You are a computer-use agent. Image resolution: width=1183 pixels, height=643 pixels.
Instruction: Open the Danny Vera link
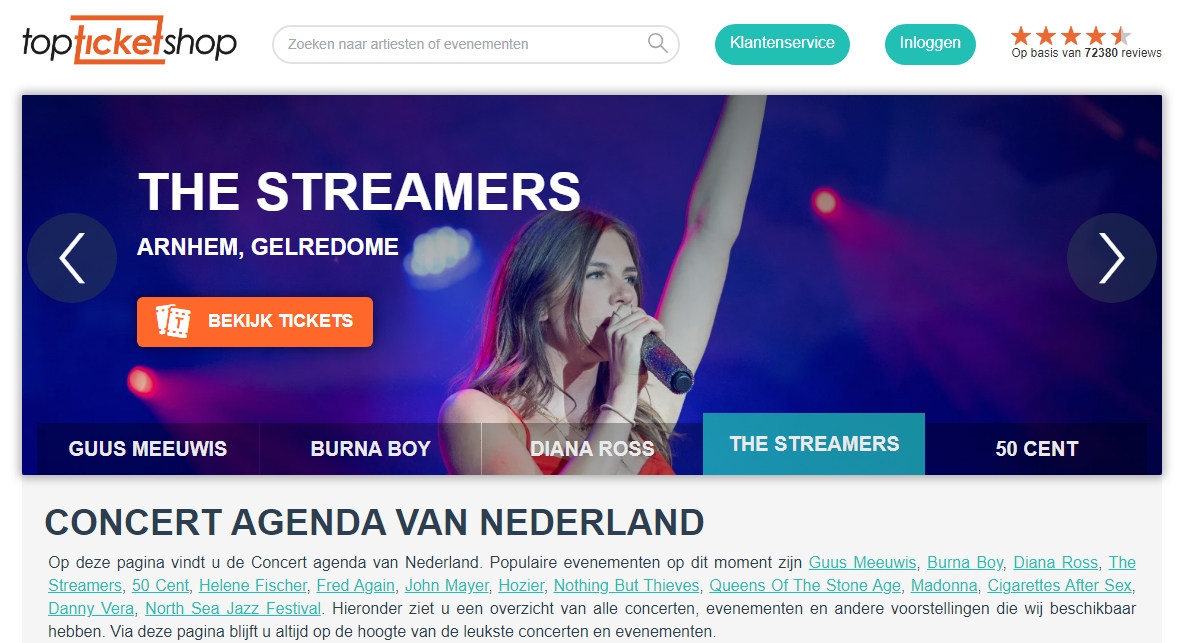[x=91, y=608]
